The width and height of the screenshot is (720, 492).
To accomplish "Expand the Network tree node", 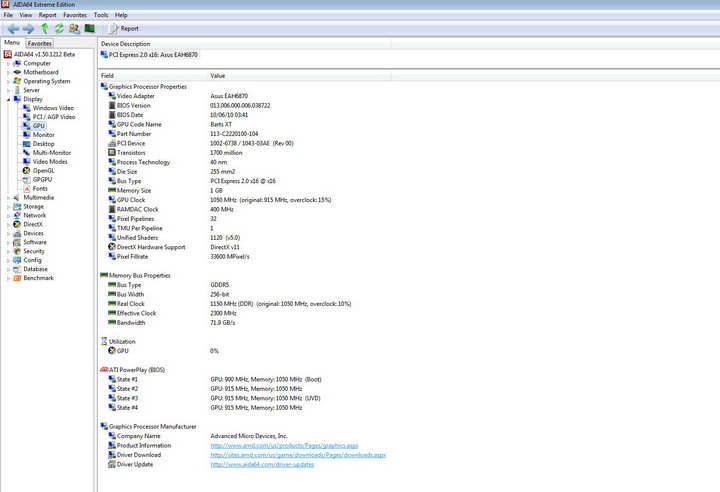I will (8, 216).
